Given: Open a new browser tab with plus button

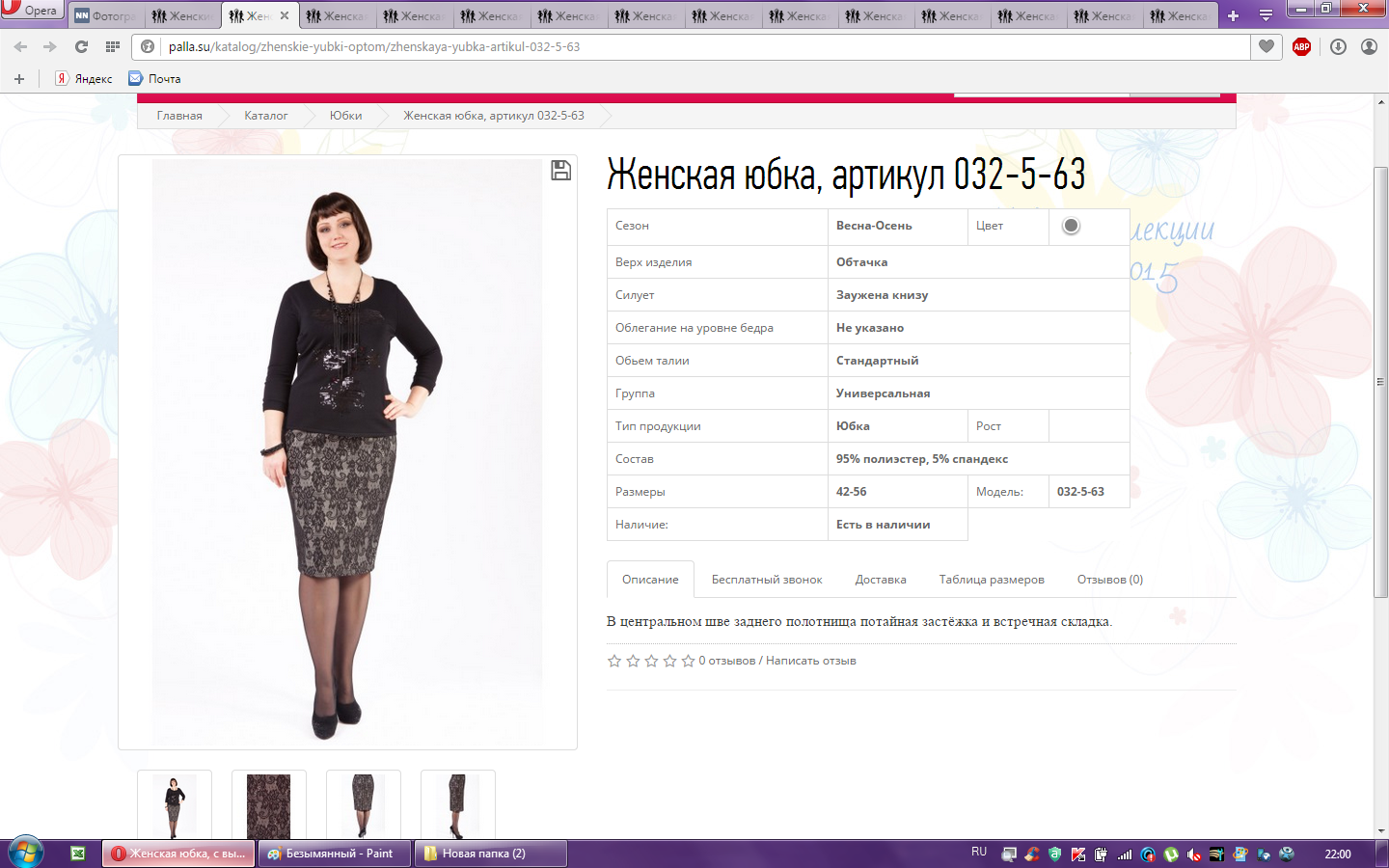Looking at the screenshot, I should [x=1233, y=15].
